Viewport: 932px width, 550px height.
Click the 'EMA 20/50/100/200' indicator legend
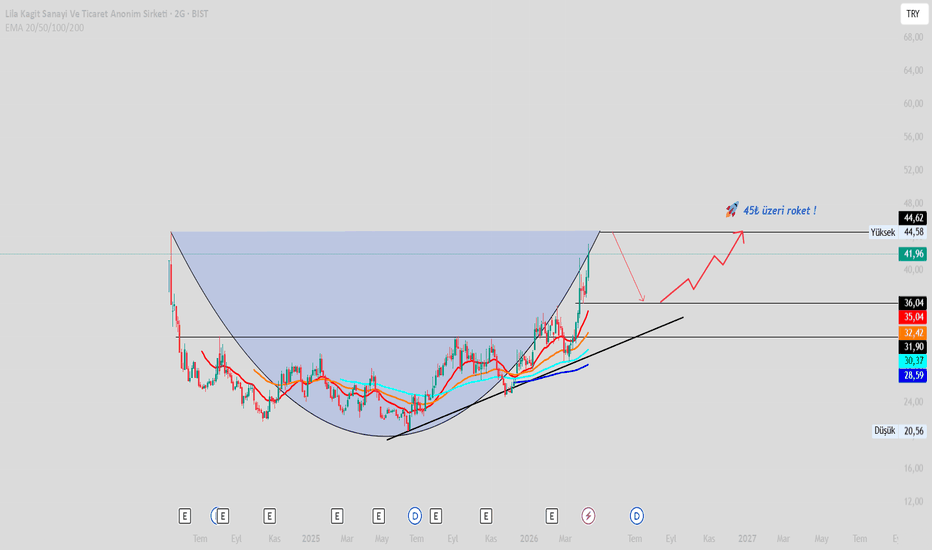[x=45, y=28]
